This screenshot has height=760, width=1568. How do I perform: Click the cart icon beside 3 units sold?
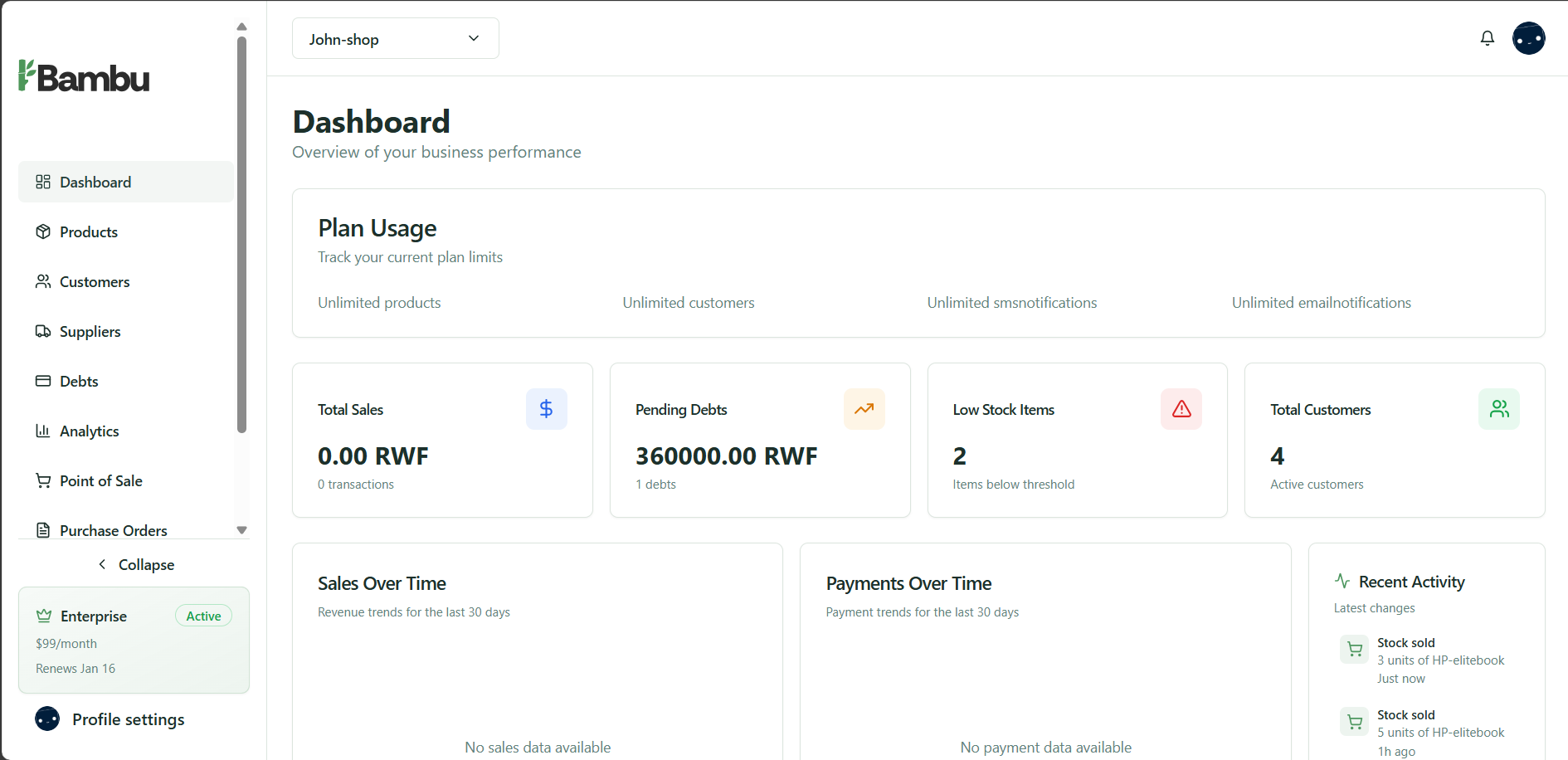click(1354, 650)
